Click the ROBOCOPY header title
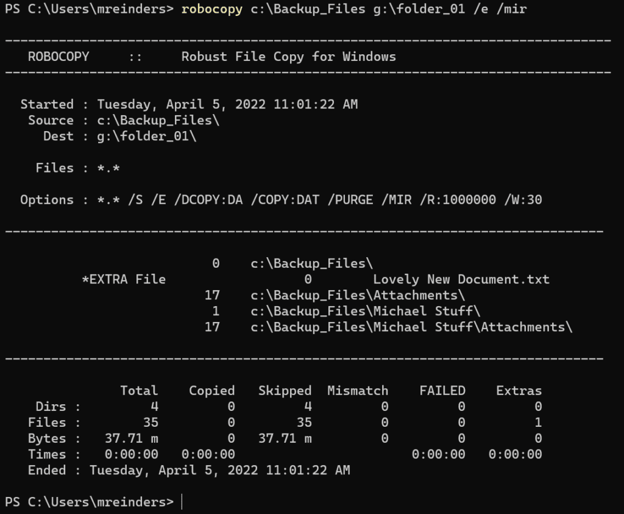This screenshot has width=624, height=514. point(58,56)
